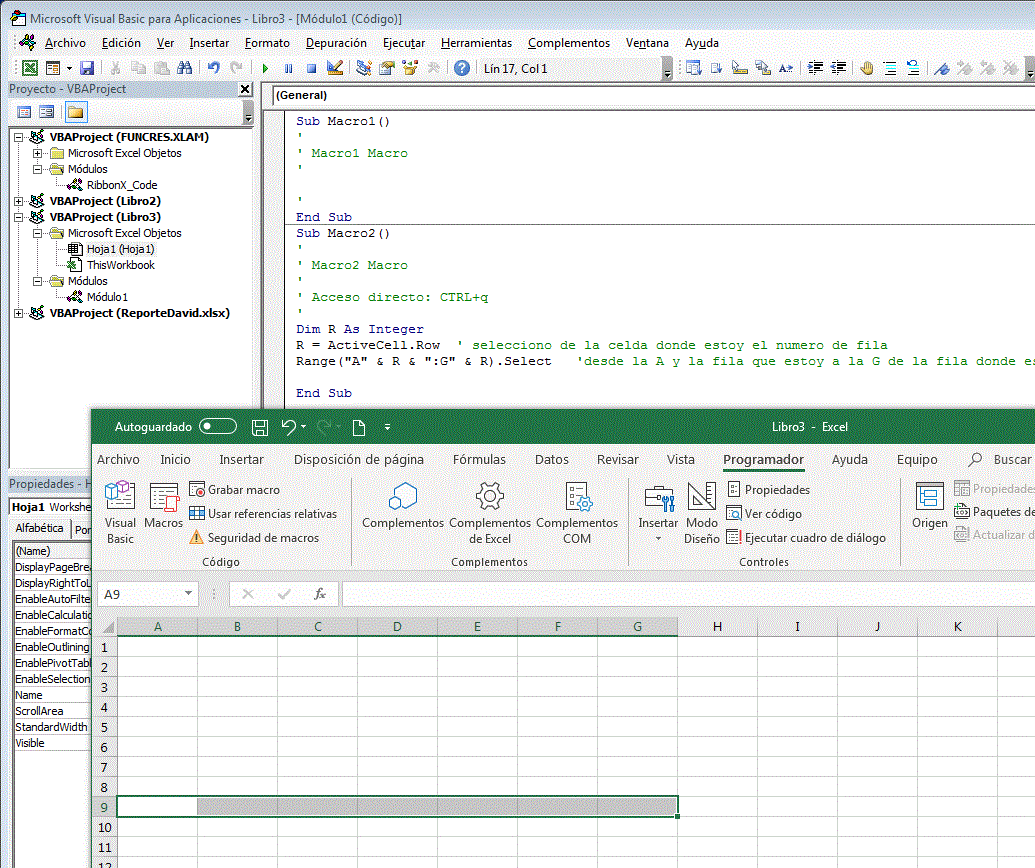This screenshot has height=868, width=1035.
Task: Toggle breakpoint with the hand icon
Action: point(867,68)
